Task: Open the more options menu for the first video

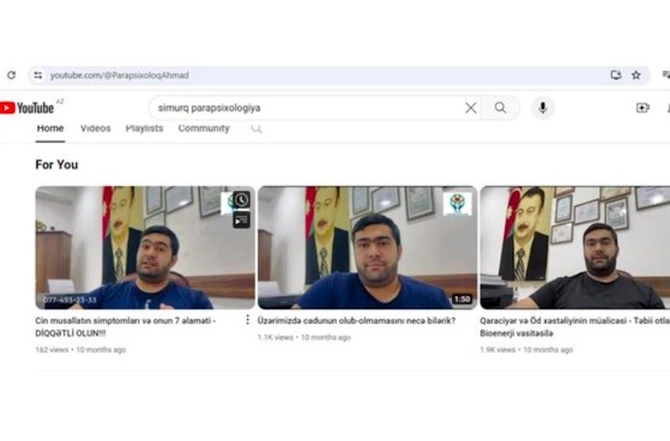Action: coord(247,320)
